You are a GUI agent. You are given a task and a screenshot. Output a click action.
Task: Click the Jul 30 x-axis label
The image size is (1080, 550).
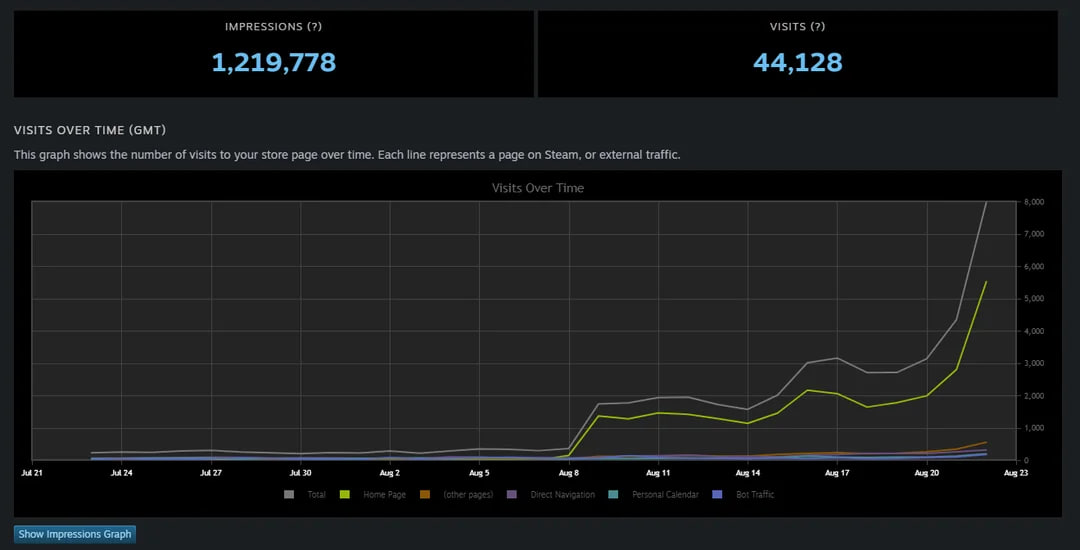click(x=300, y=473)
